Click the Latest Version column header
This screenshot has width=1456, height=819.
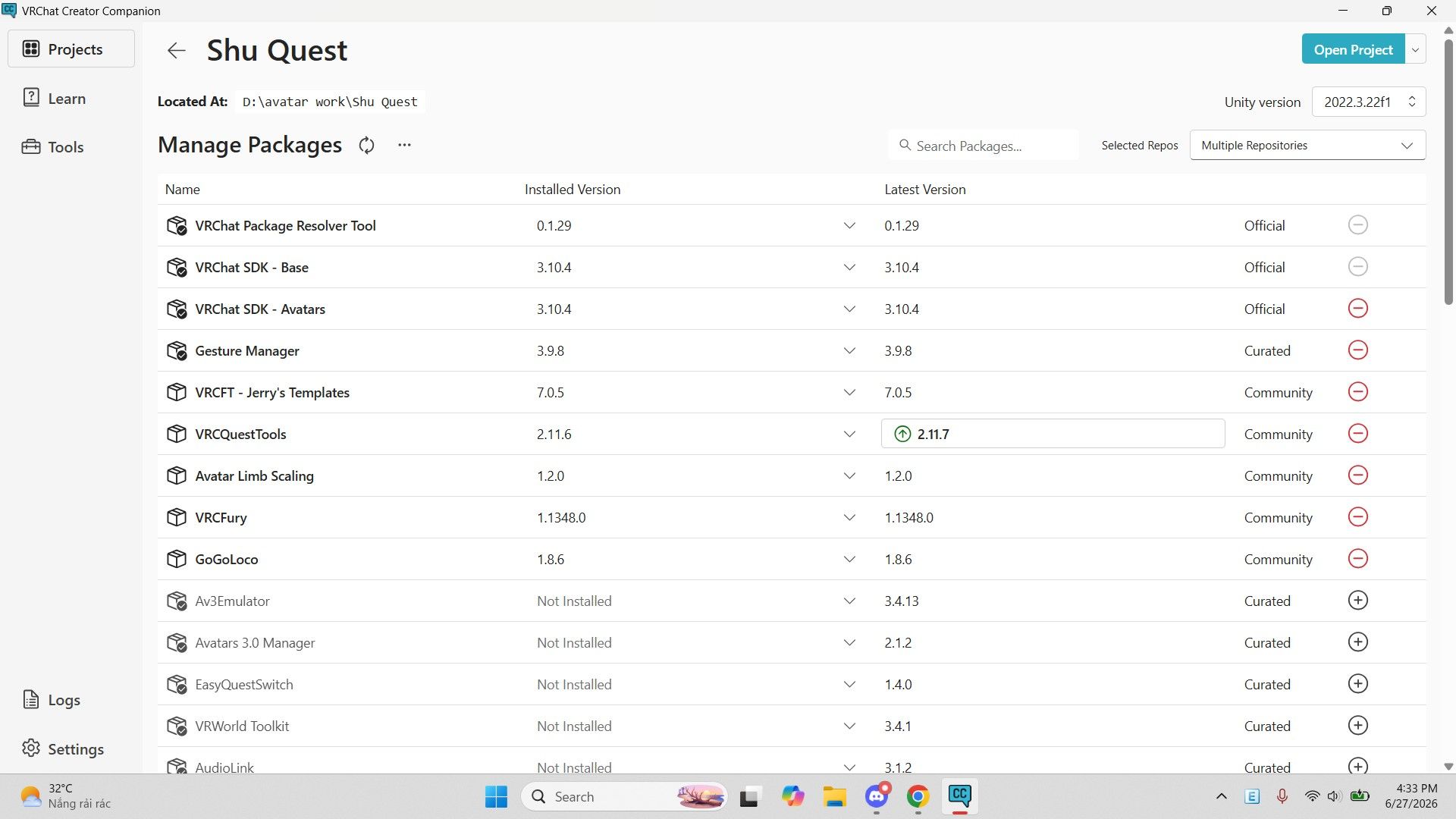click(925, 189)
